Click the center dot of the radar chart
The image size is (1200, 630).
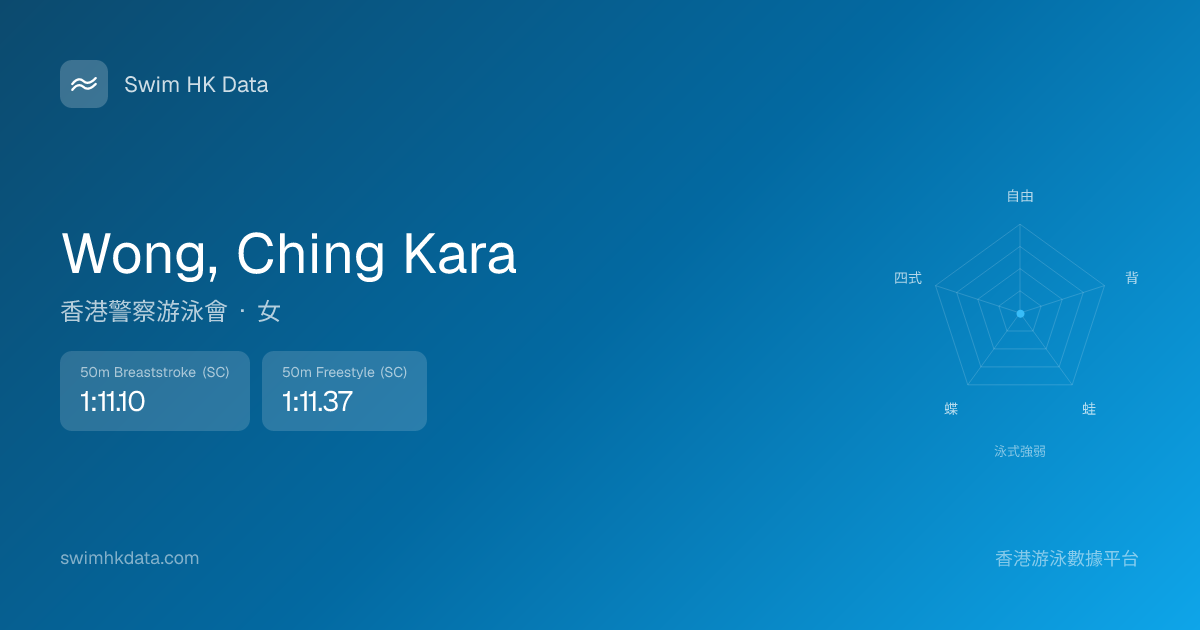[1020, 314]
